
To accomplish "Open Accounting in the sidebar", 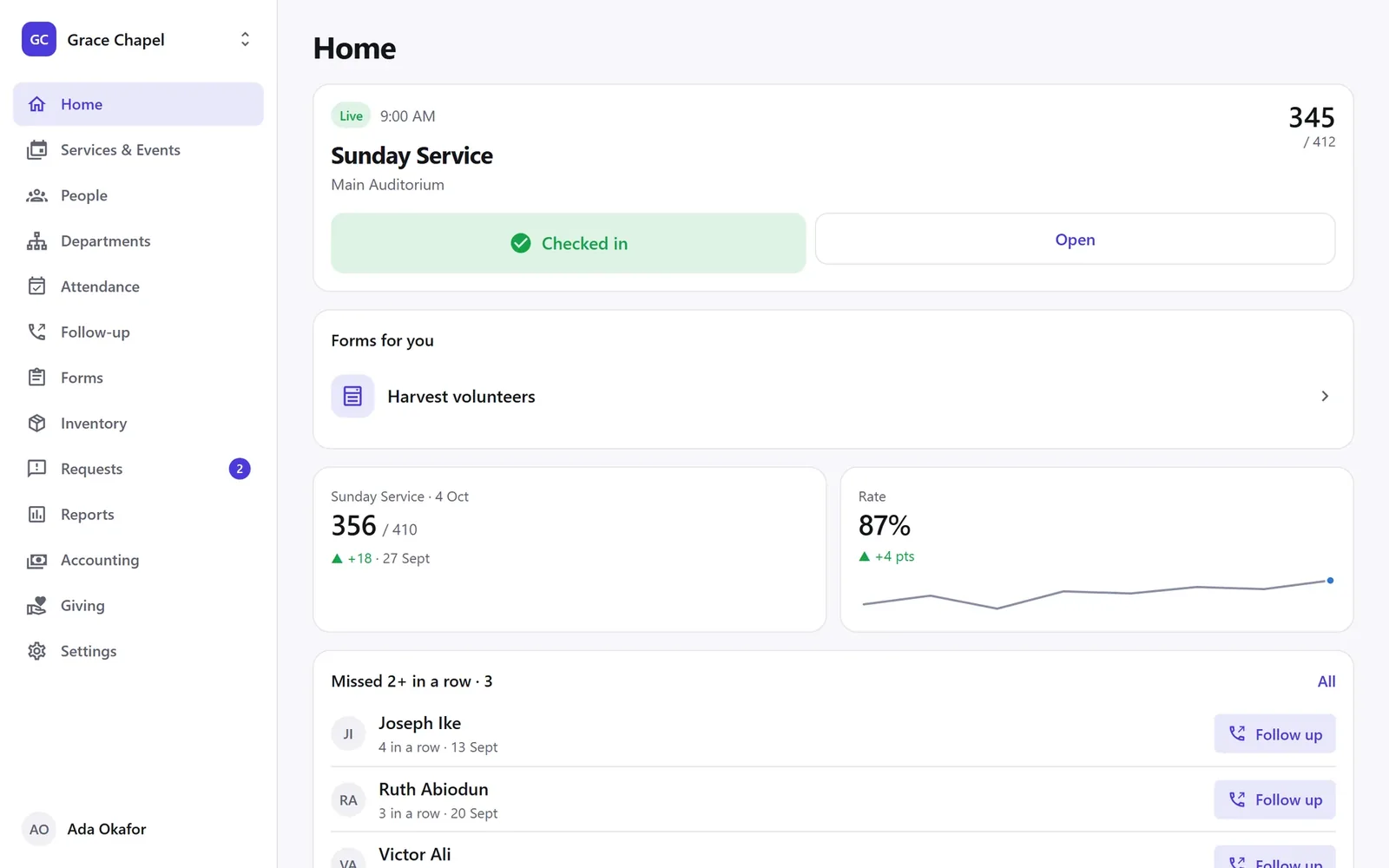I will 138,560.
